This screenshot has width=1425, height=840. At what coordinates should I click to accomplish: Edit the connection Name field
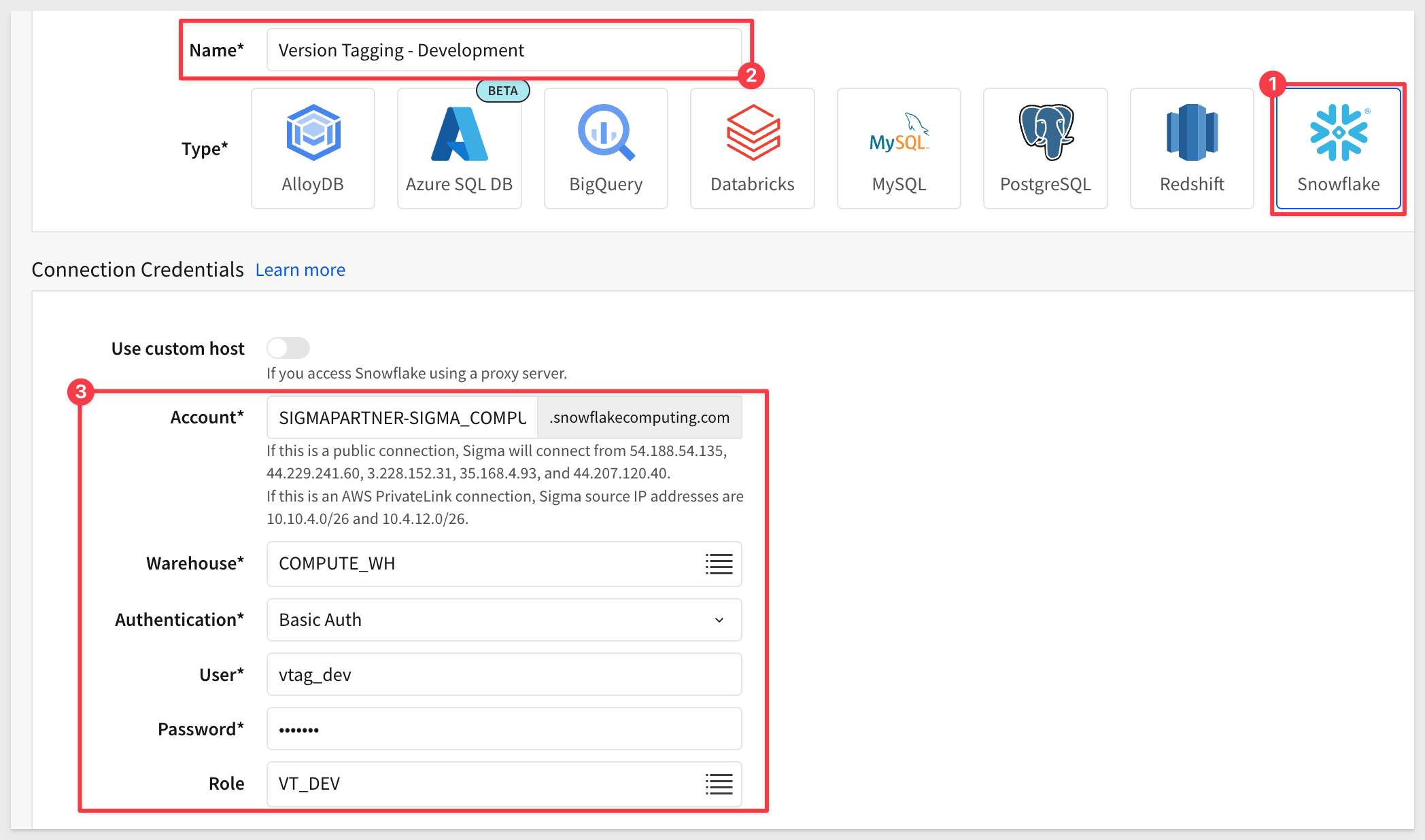(x=504, y=50)
